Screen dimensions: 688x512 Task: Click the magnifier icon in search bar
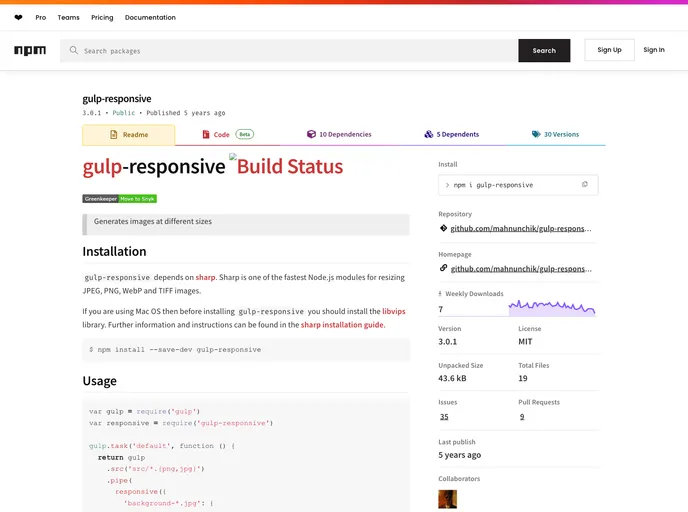(x=74, y=50)
